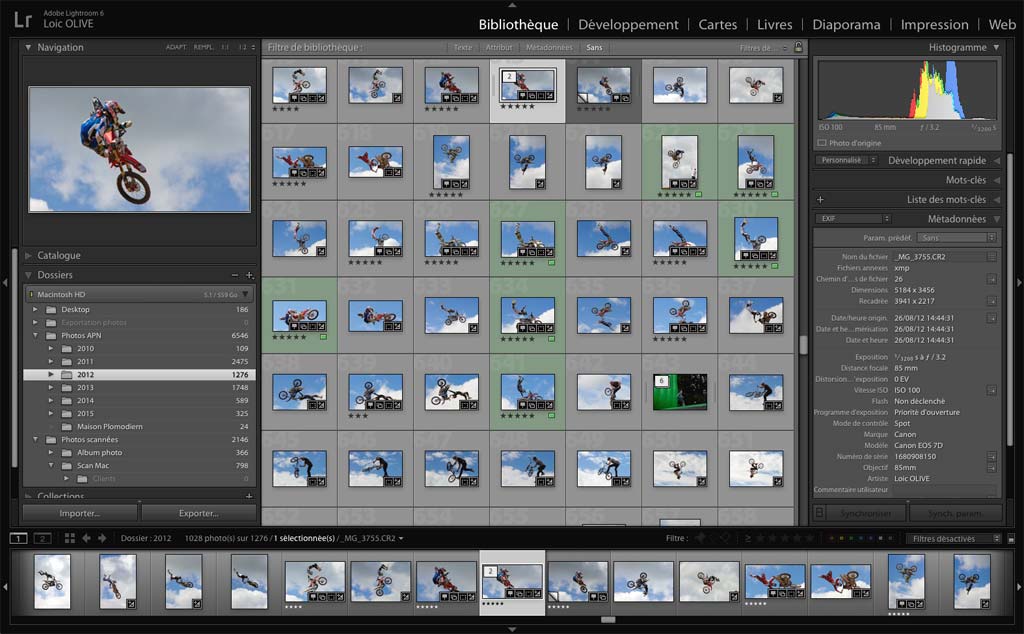This screenshot has height=634, width=1024.
Task: Click the filmstrip horizontal scroll handle
Action: [608, 620]
